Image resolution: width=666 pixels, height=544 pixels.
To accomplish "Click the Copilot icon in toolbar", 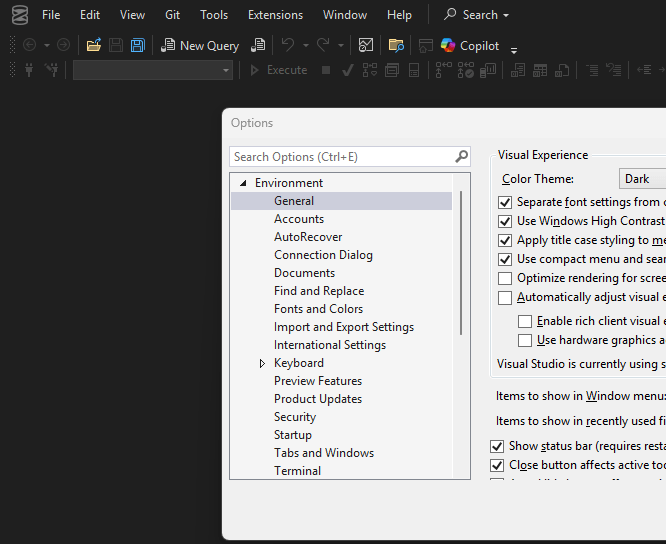I will (448, 45).
